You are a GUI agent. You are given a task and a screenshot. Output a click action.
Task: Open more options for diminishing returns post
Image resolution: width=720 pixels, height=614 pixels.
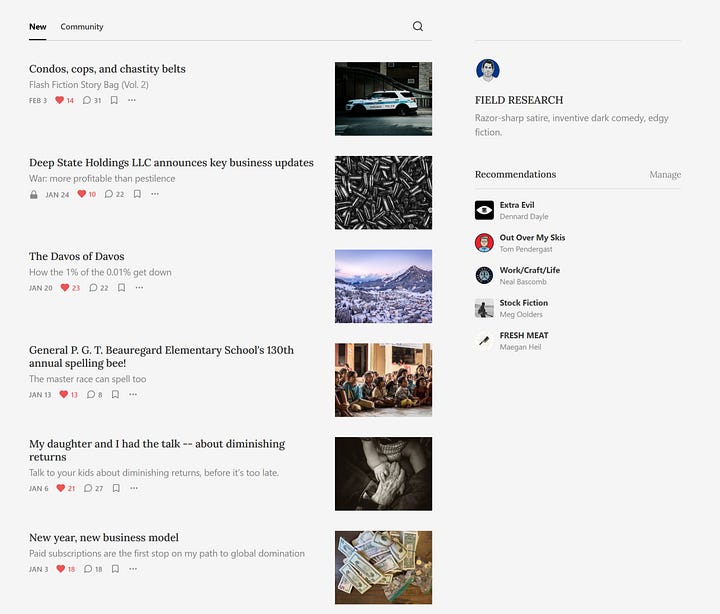point(134,488)
